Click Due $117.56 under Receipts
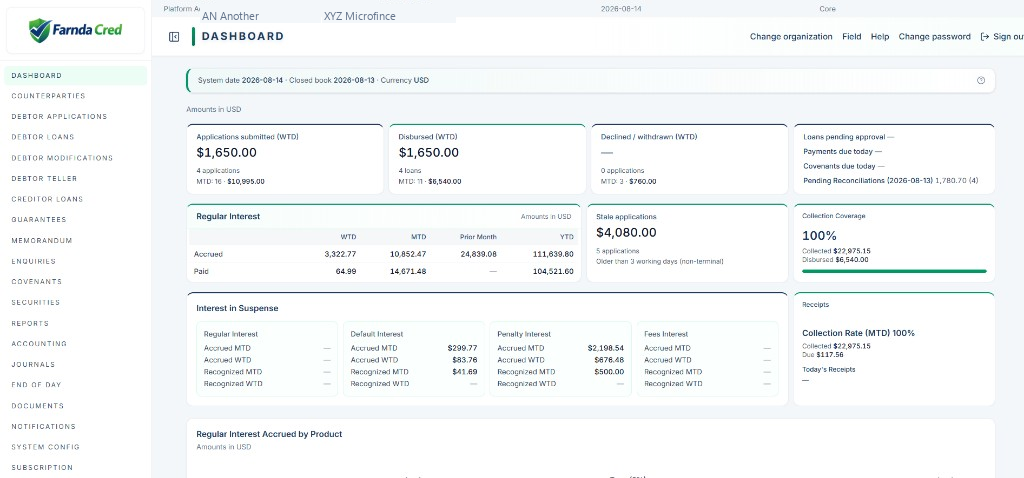The width and height of the screenshot is (1024, 478). coord(823,355)
